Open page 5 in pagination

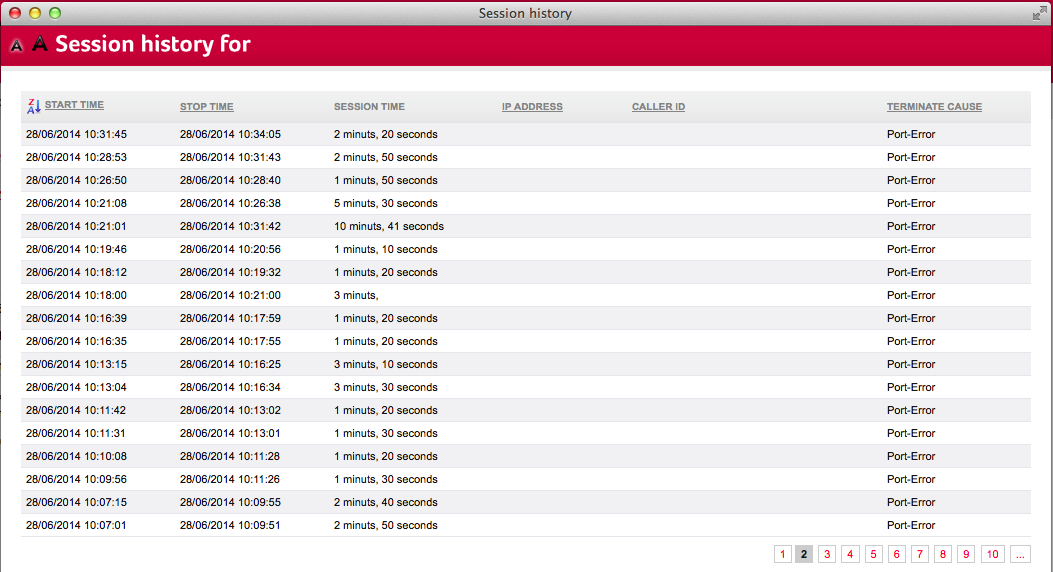(873, 554)
